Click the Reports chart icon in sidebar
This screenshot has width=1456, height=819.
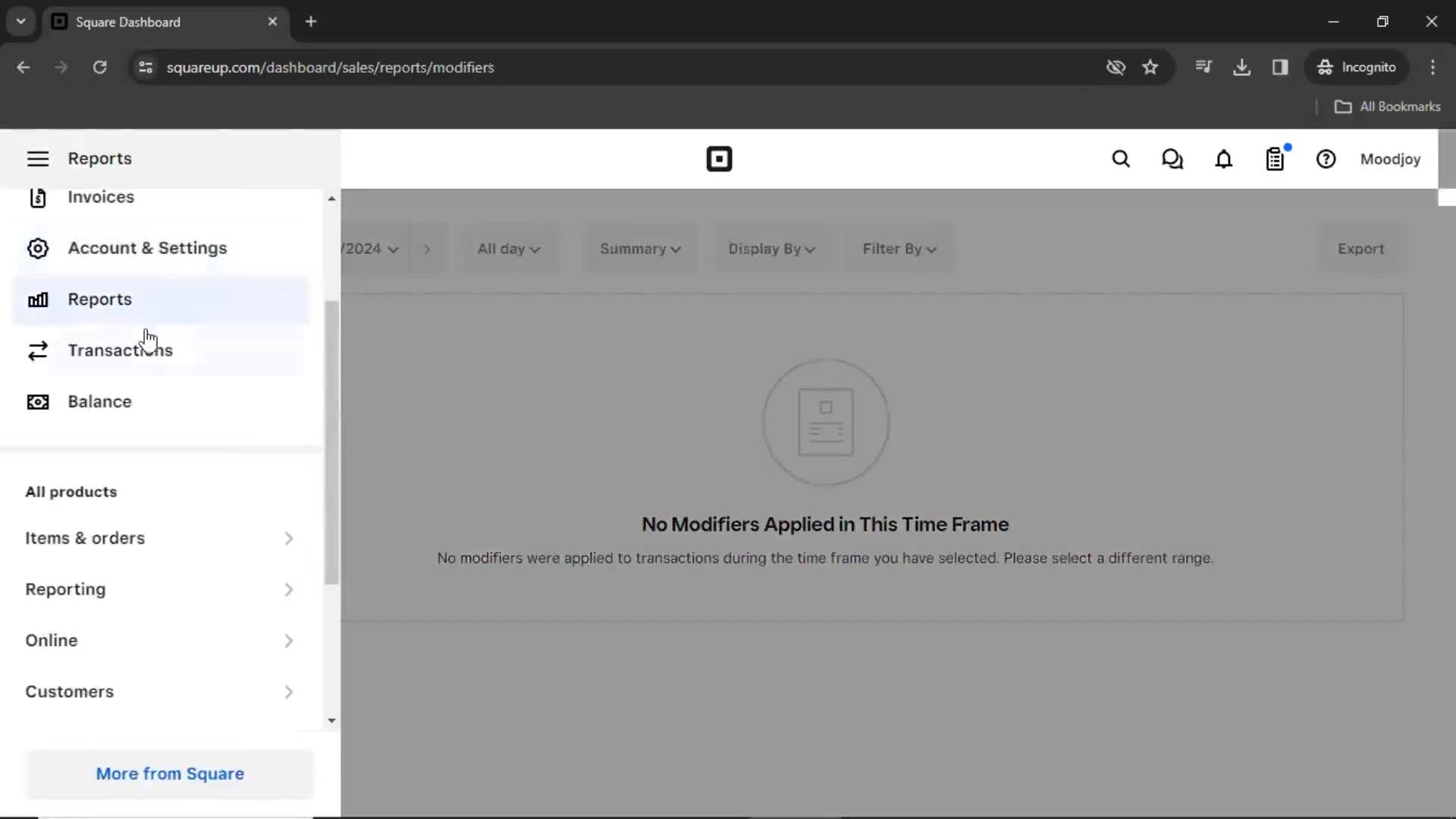click(38, 299)
